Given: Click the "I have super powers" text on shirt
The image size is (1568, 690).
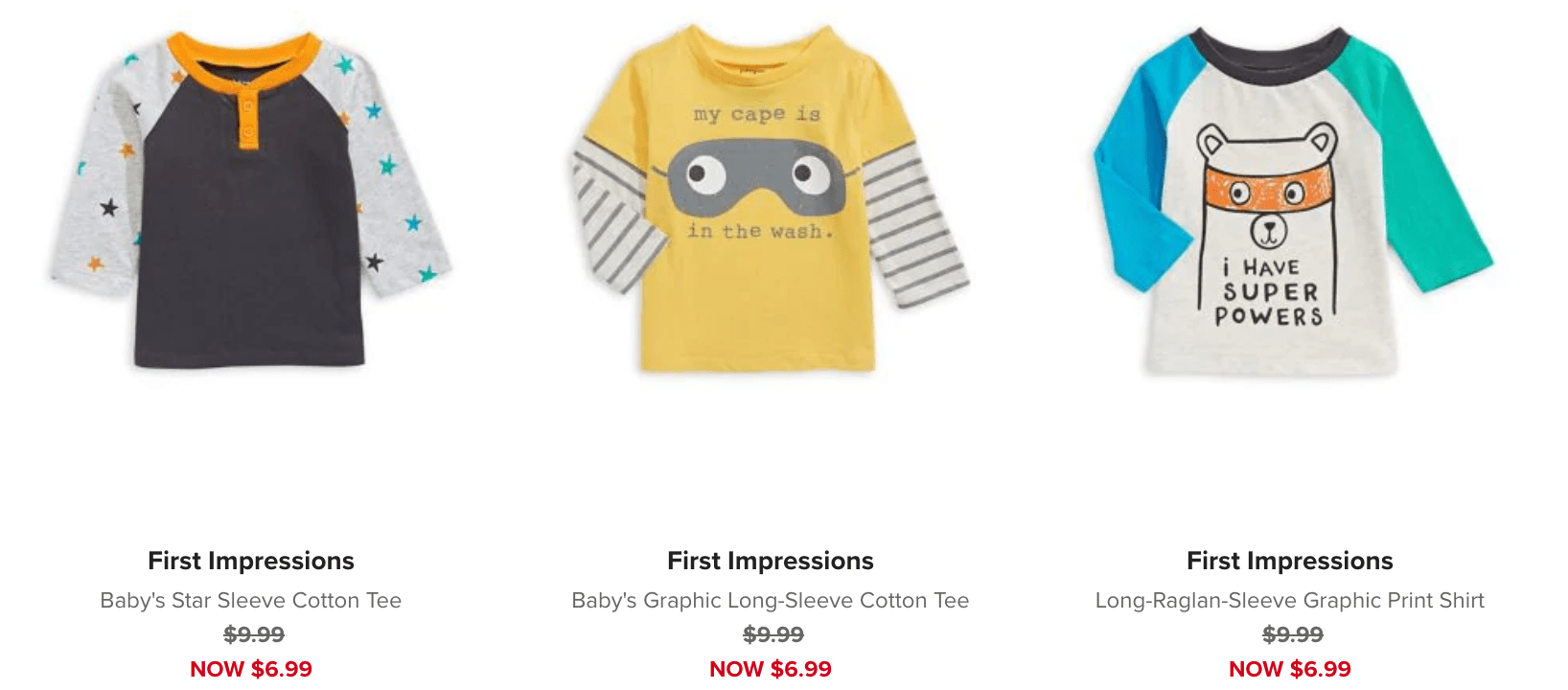Looking at the screenshot, I should (x=1270, y=292).
